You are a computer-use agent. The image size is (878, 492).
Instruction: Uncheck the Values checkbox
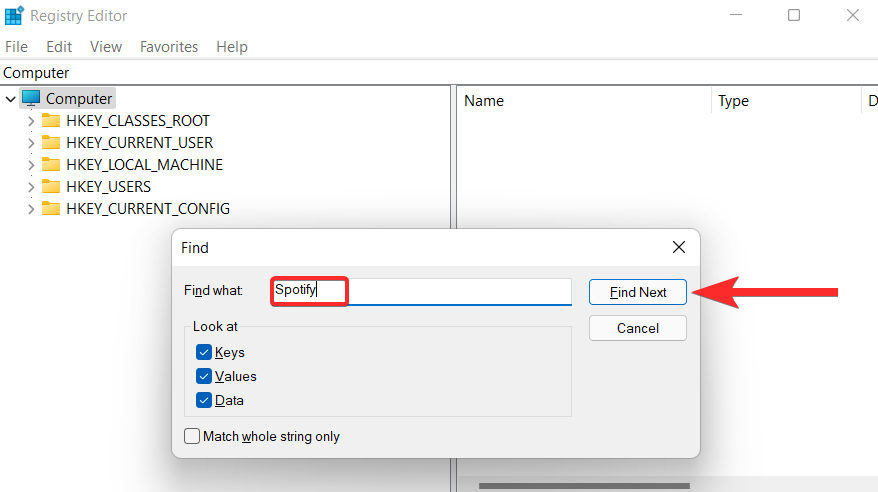(x=204, y=376)
